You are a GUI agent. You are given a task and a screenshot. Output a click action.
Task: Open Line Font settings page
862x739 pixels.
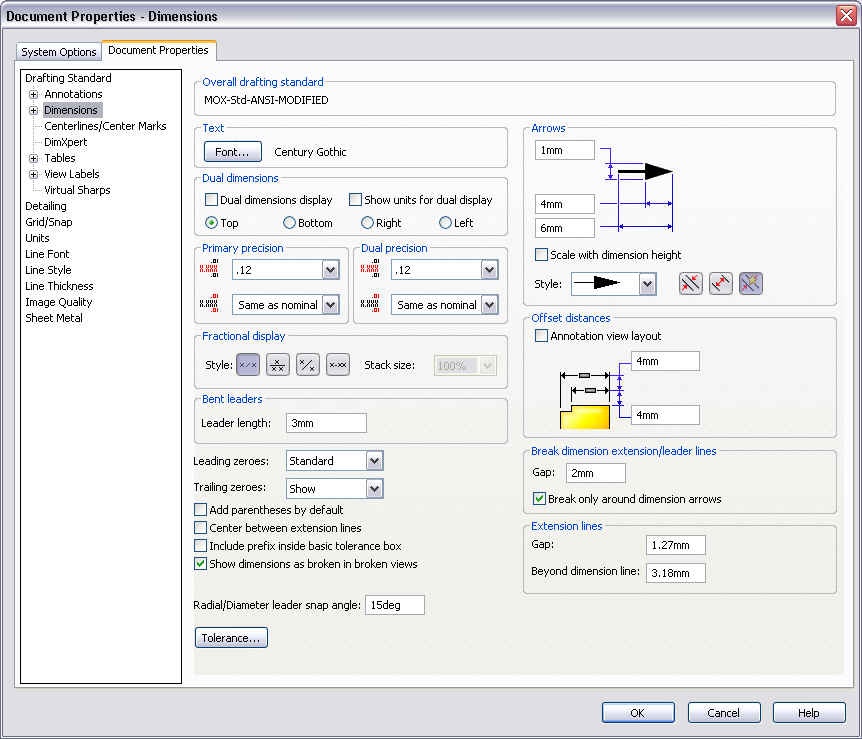pyautogui.click(x=47, y=253)
